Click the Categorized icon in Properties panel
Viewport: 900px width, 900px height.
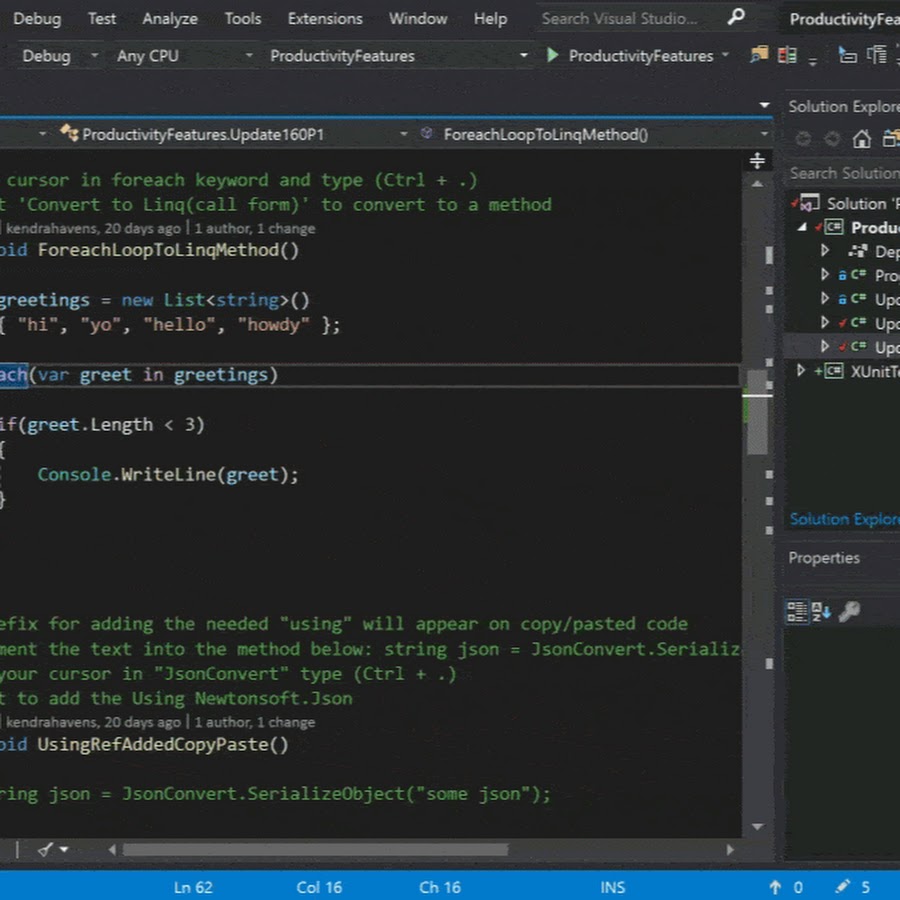tap(797, 611)
